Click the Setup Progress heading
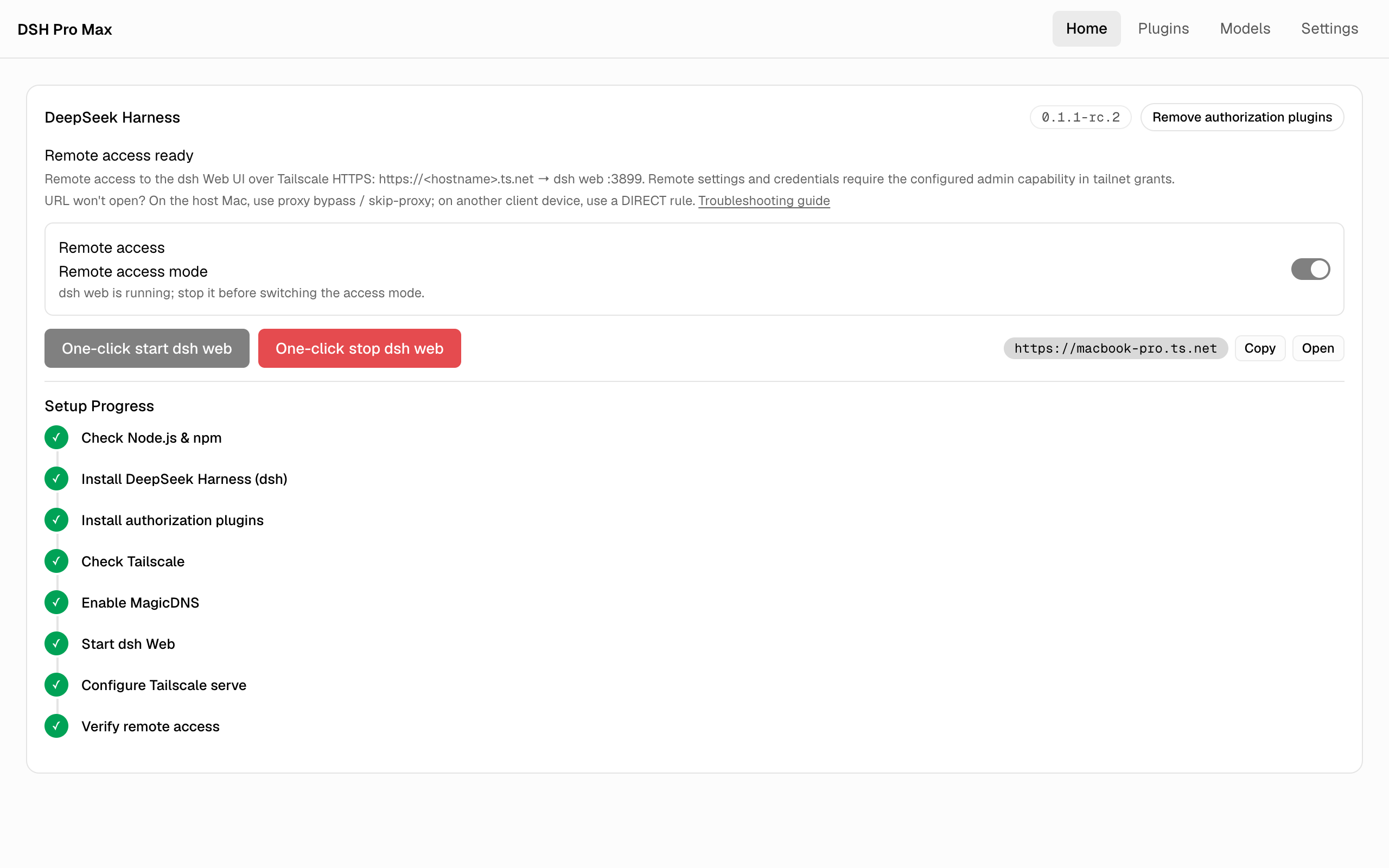Viewport: 1389px width, 868px height. pyautogui.click(x=99, y=406)
